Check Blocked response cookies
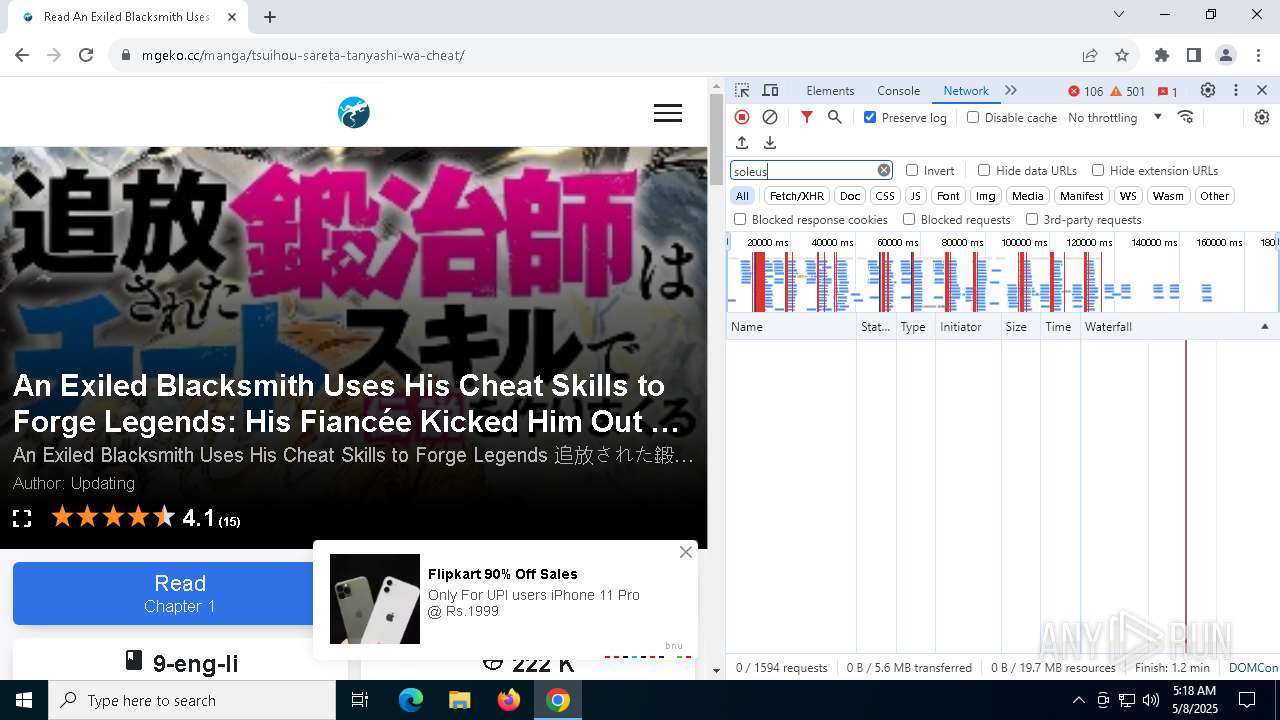 click(740, 219)
